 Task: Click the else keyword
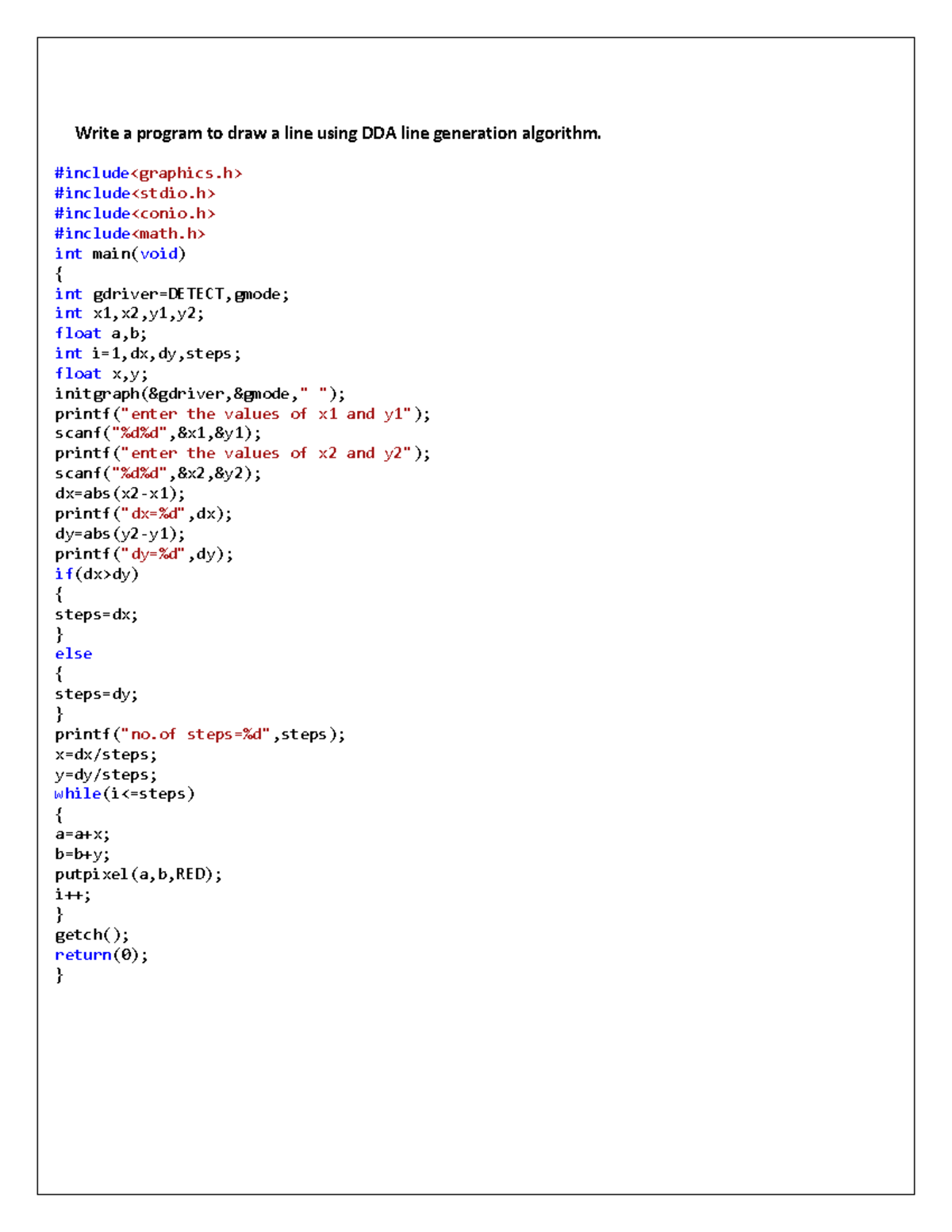(x=73, y=654)
